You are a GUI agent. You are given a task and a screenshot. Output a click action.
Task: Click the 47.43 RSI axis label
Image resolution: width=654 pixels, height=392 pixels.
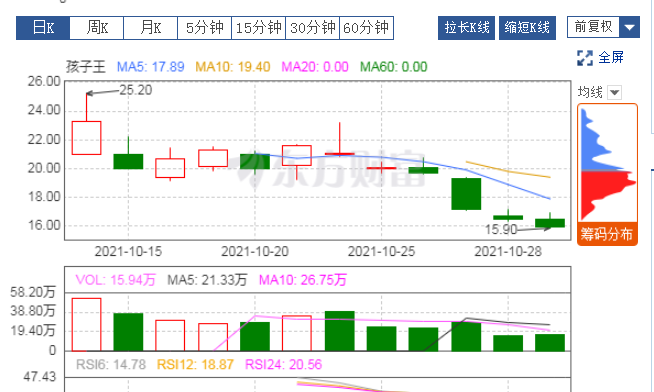pos(40,377)
